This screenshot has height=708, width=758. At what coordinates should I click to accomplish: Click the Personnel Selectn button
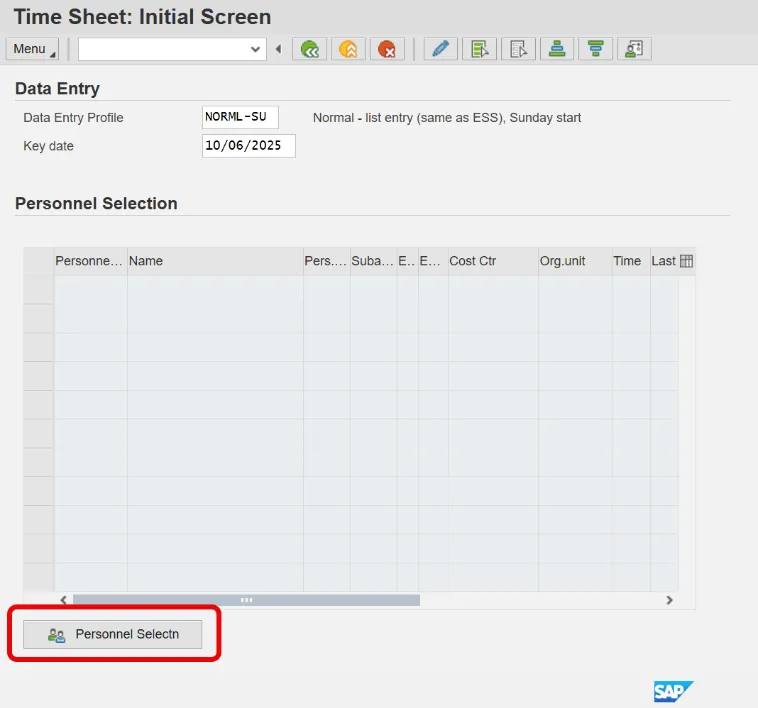coord(113,634)
